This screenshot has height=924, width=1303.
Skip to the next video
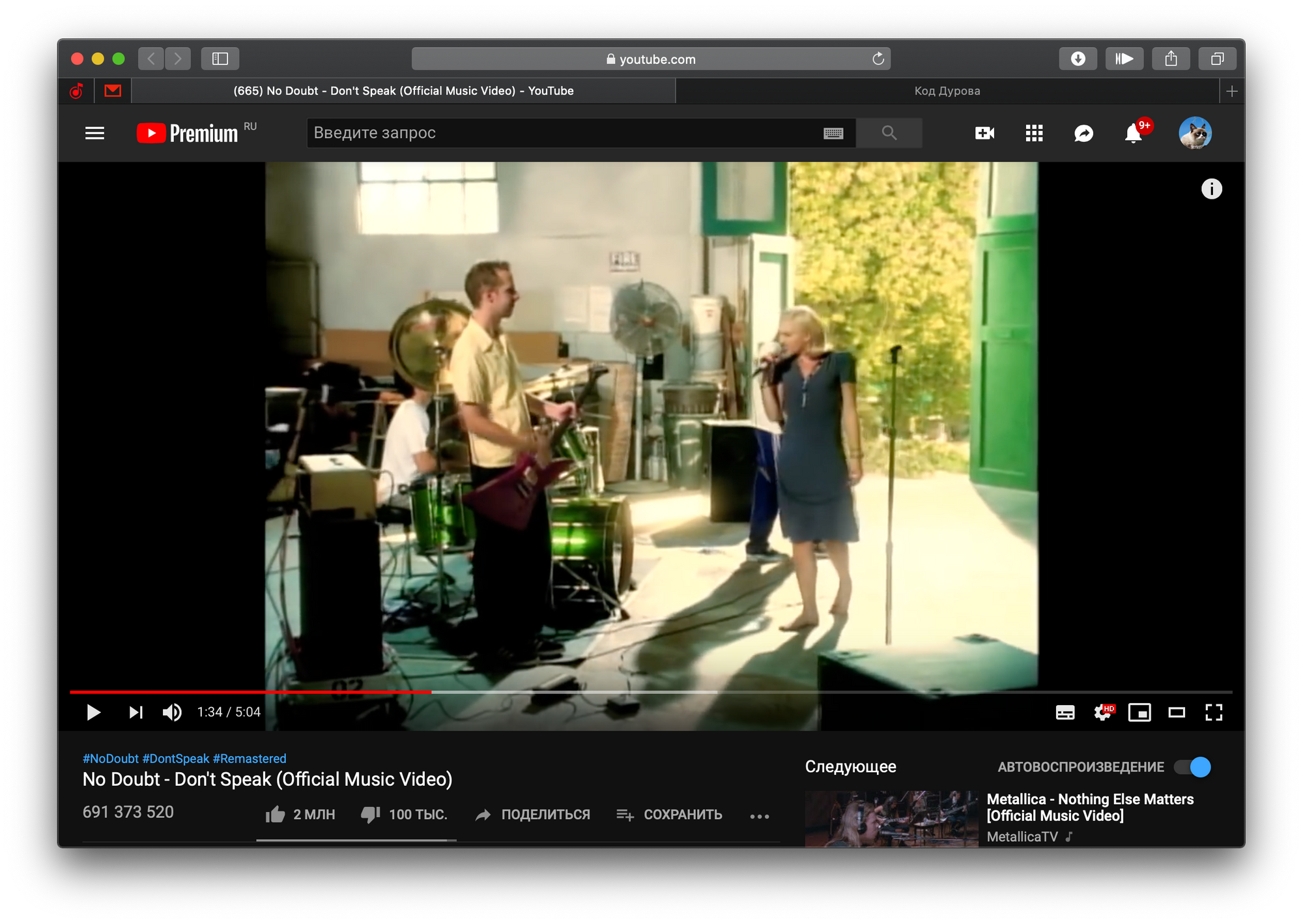click(x=136, y=712)
